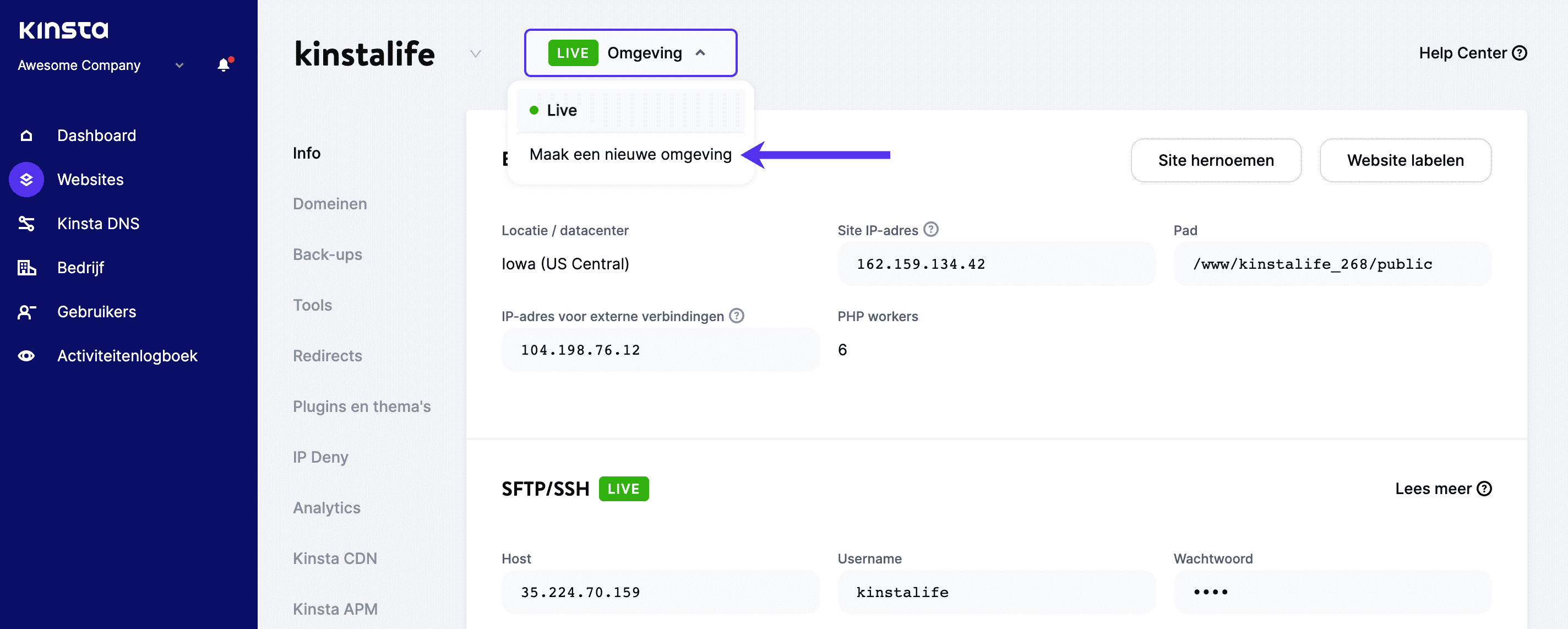The width and height of the screenshot is (1568, 629).
Task: Open the Bedrijf building icon
Action: [26, 267]
